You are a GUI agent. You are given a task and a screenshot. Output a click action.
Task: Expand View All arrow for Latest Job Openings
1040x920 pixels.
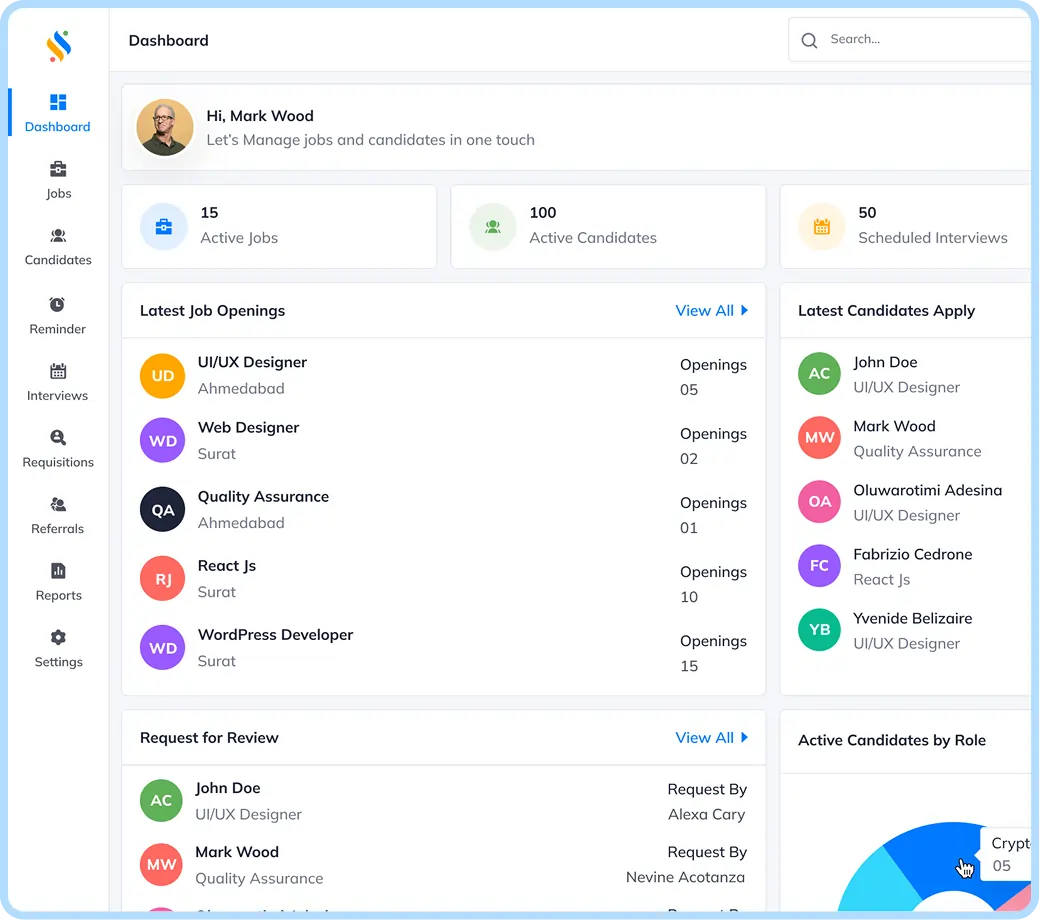click(744, 310)
